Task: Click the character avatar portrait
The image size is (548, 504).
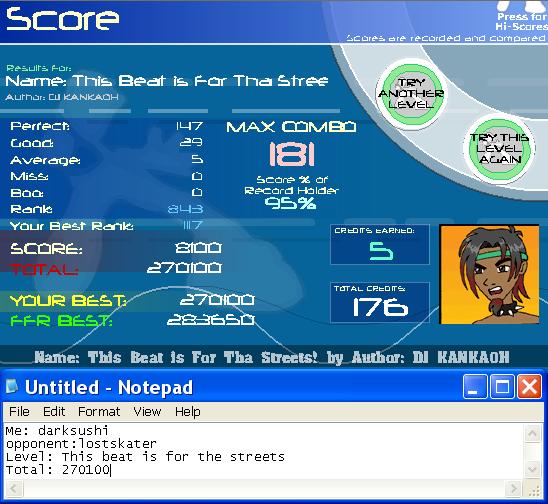Action: click(489, 275)
